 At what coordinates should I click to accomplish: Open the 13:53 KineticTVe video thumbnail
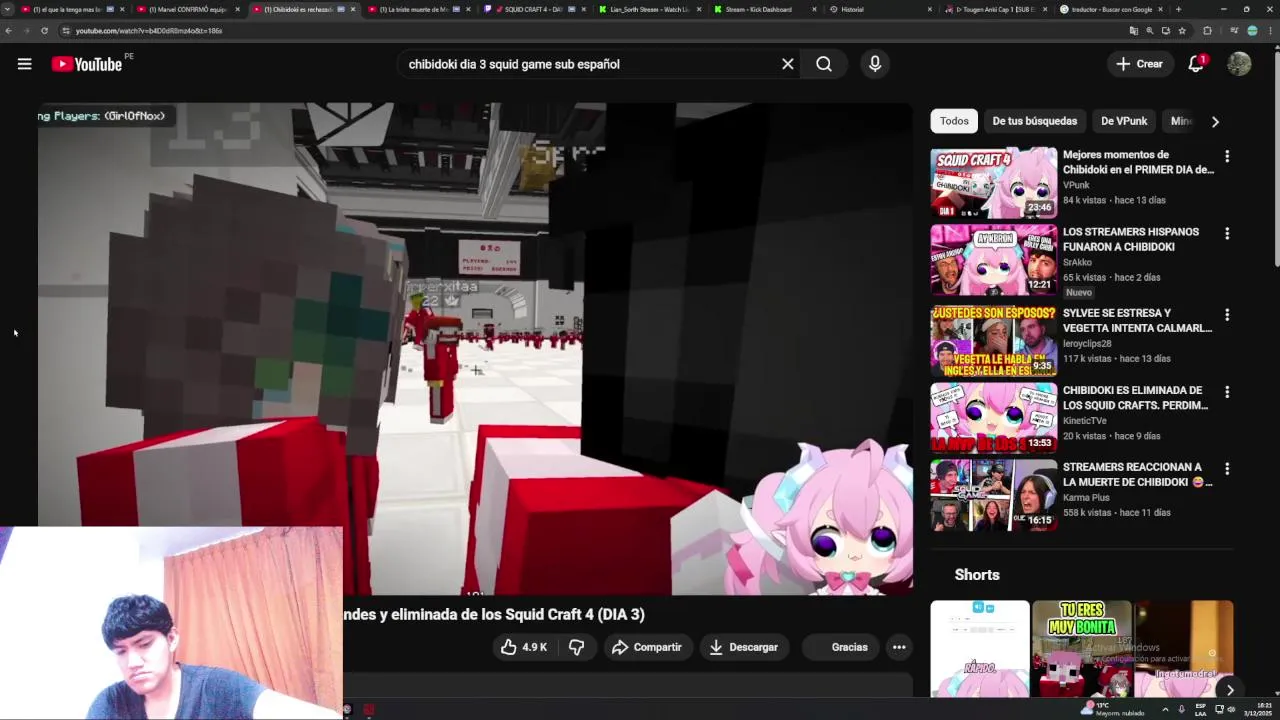[x=993, y=418]
